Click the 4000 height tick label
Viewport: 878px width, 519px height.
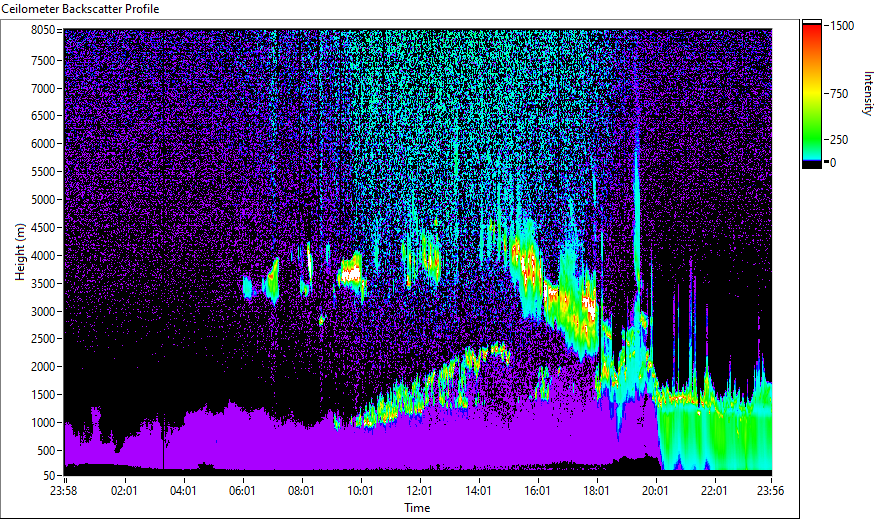click(x=43, y=256)
